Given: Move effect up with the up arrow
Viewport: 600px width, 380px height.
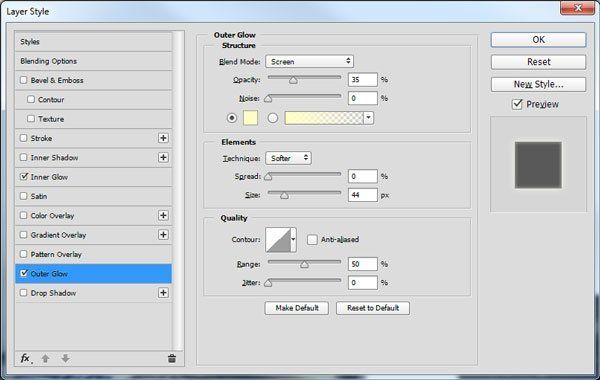Looking at the screenshot, I should (46, 359).
